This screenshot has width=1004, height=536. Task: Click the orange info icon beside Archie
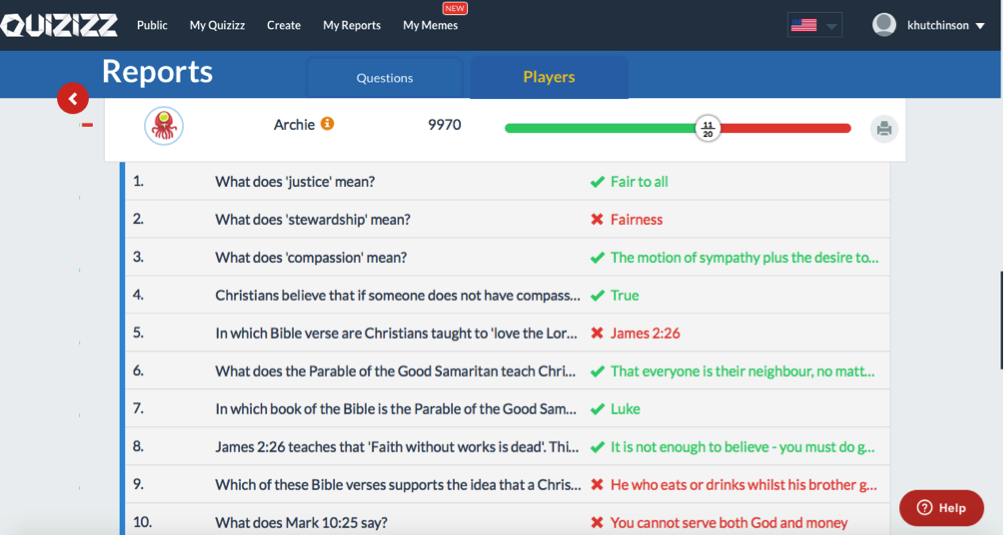tap(327, 124)
